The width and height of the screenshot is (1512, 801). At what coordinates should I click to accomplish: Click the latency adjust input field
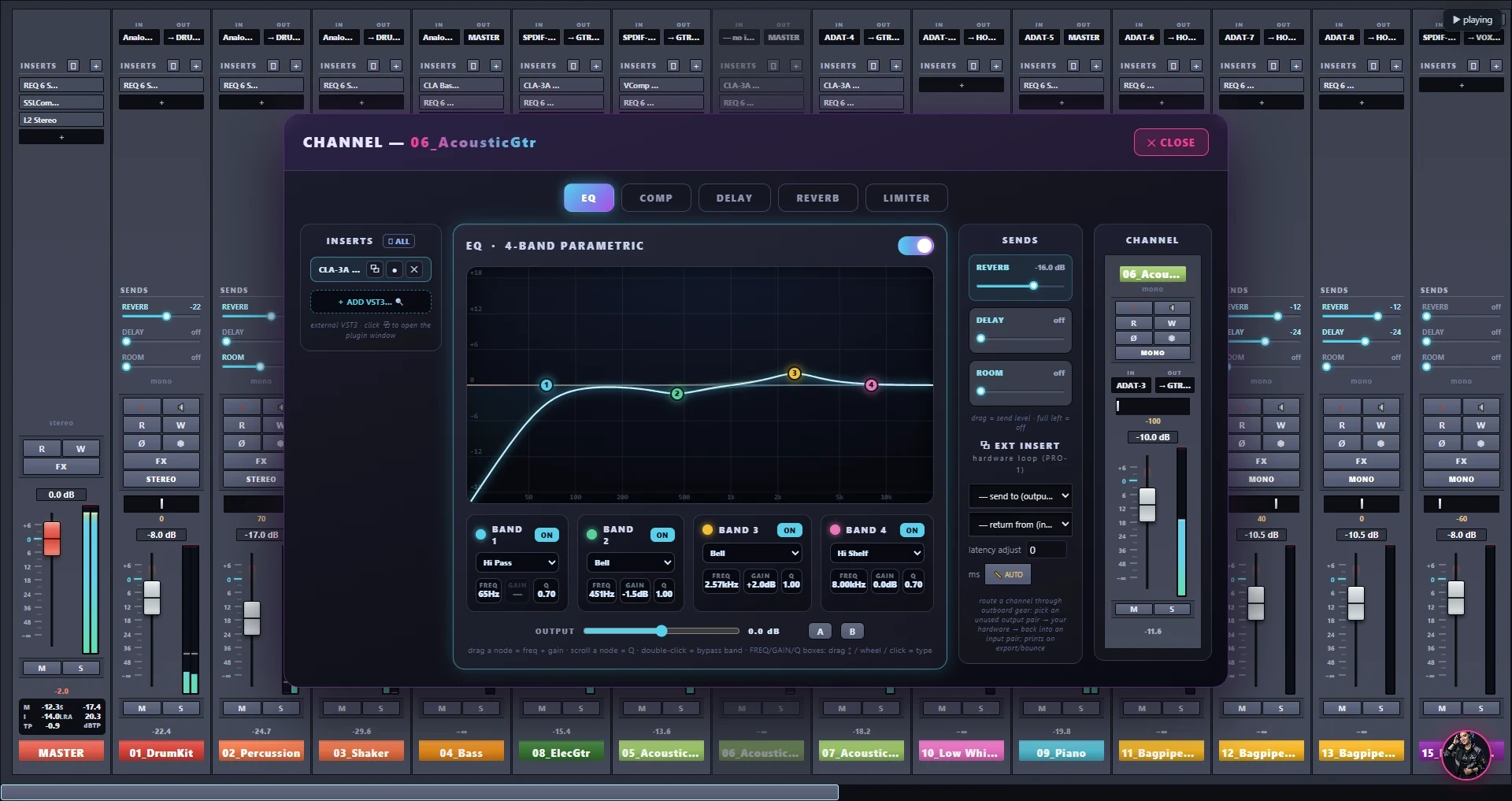click(1046, 550)
